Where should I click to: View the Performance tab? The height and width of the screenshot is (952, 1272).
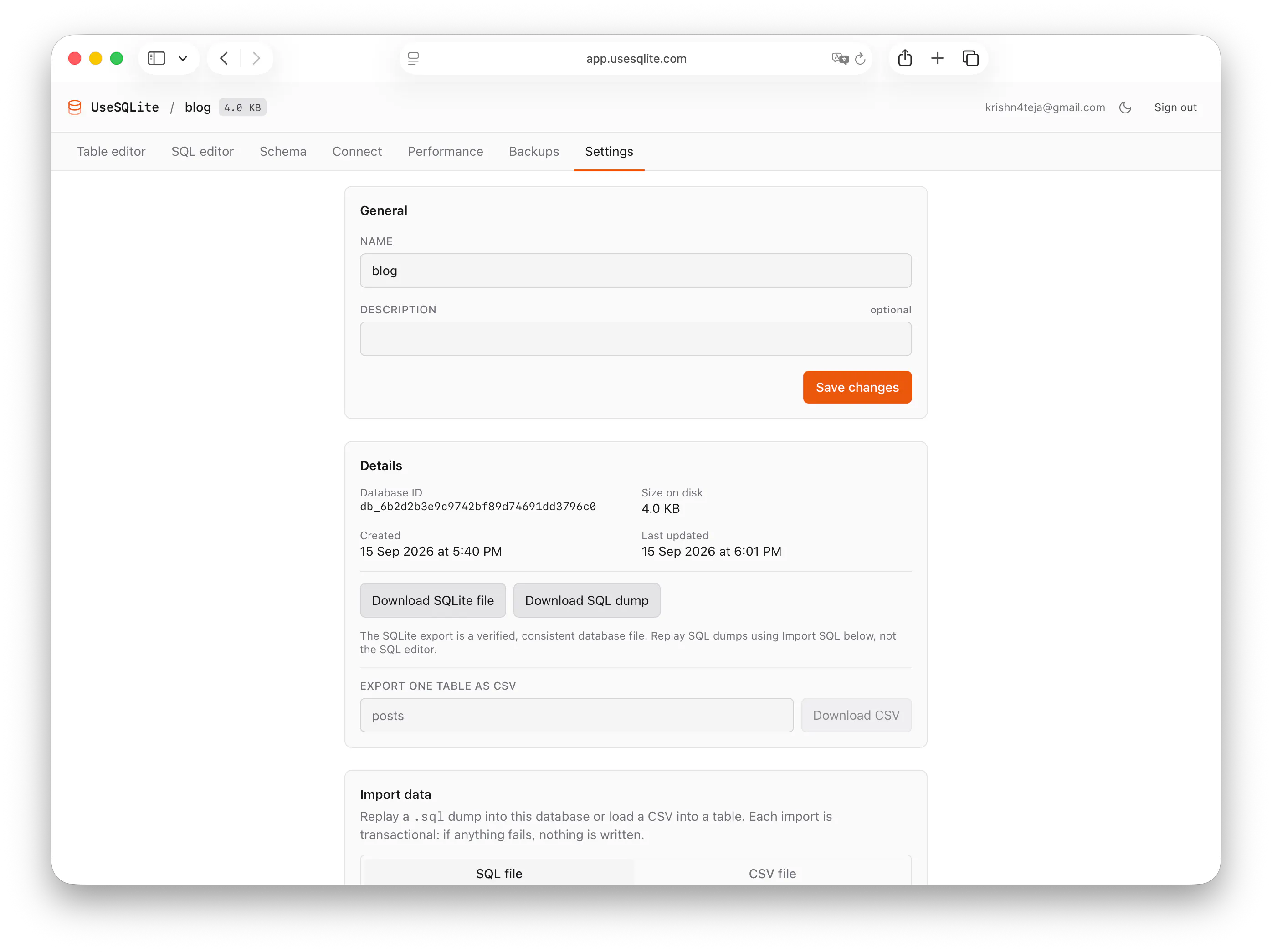point(445,151)
